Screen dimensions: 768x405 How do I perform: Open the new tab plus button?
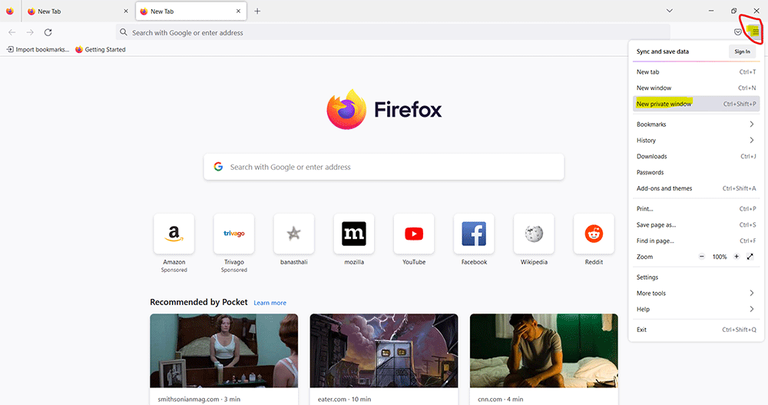coord(257,11)
